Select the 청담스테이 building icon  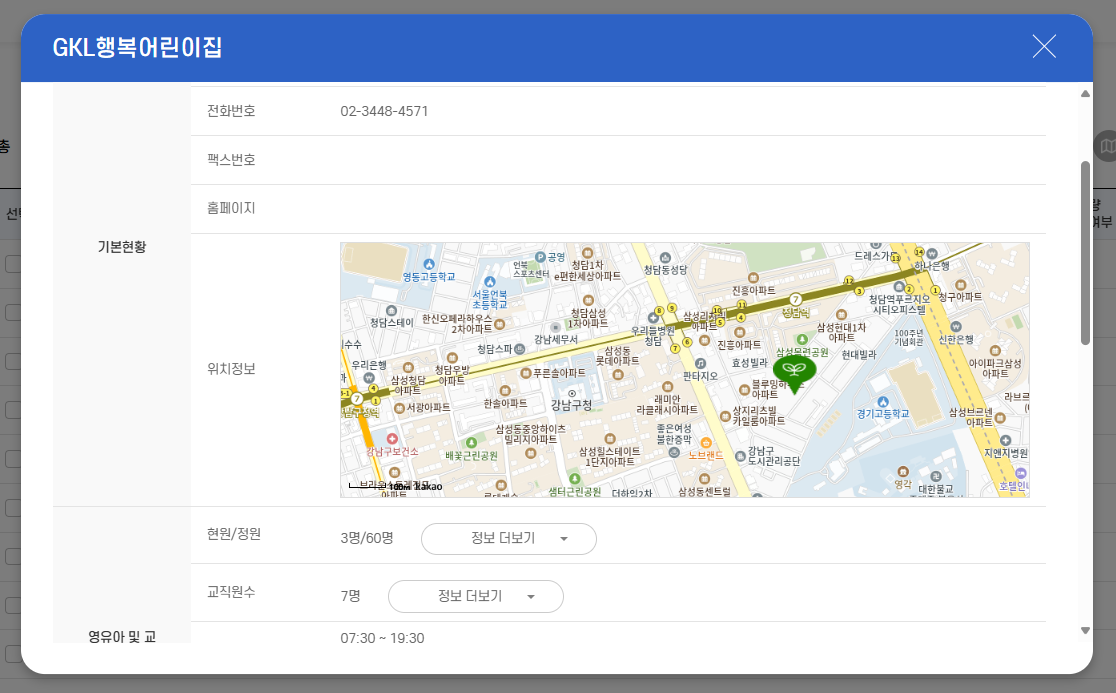(391, 311)
